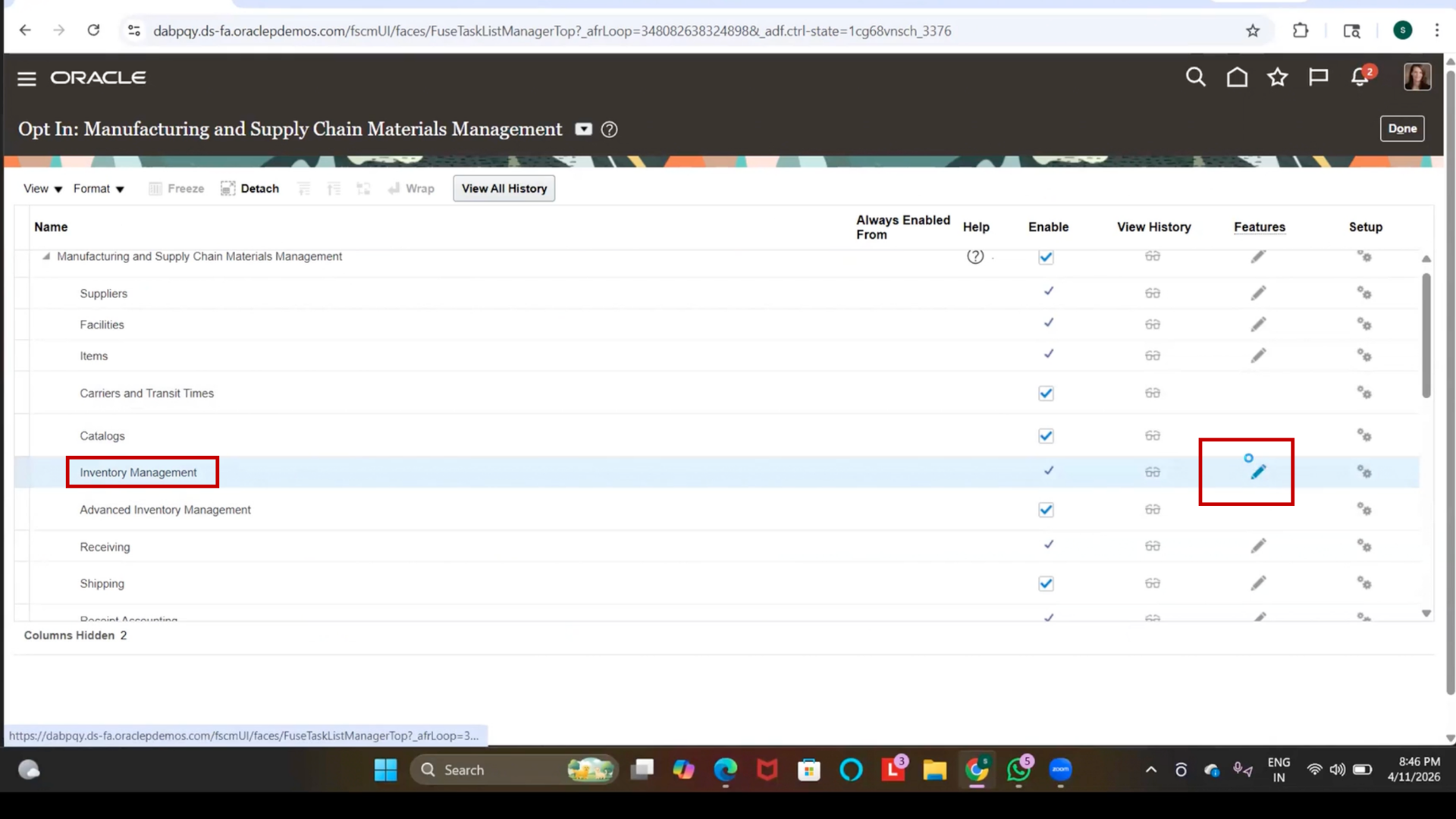Click help icon in Manufacturing and Supply Chain row
1456x819 pixels.
tap(975, 256)
